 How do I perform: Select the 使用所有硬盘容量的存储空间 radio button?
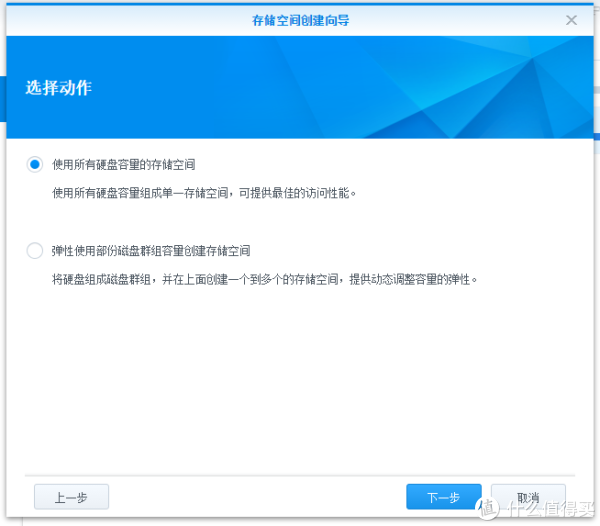[x=35, y=164]
